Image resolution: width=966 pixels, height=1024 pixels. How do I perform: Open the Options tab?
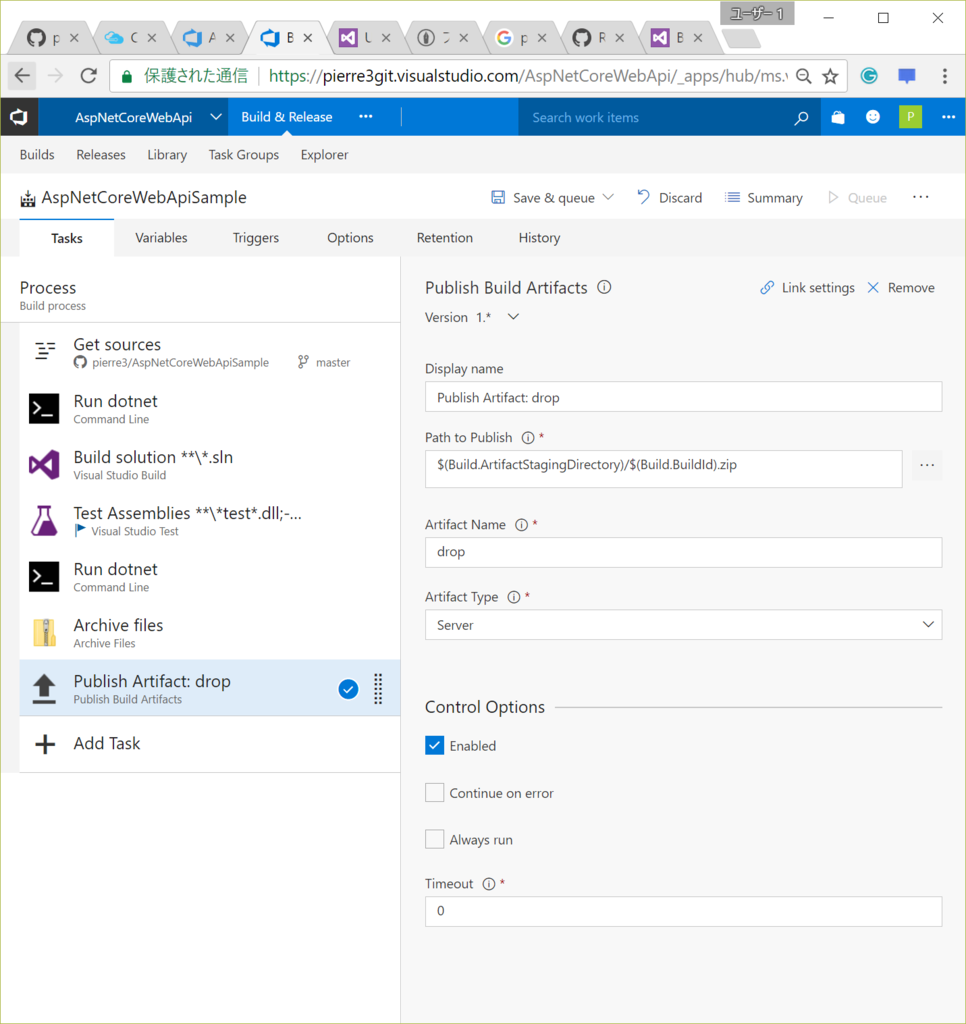tap(350, 238)
